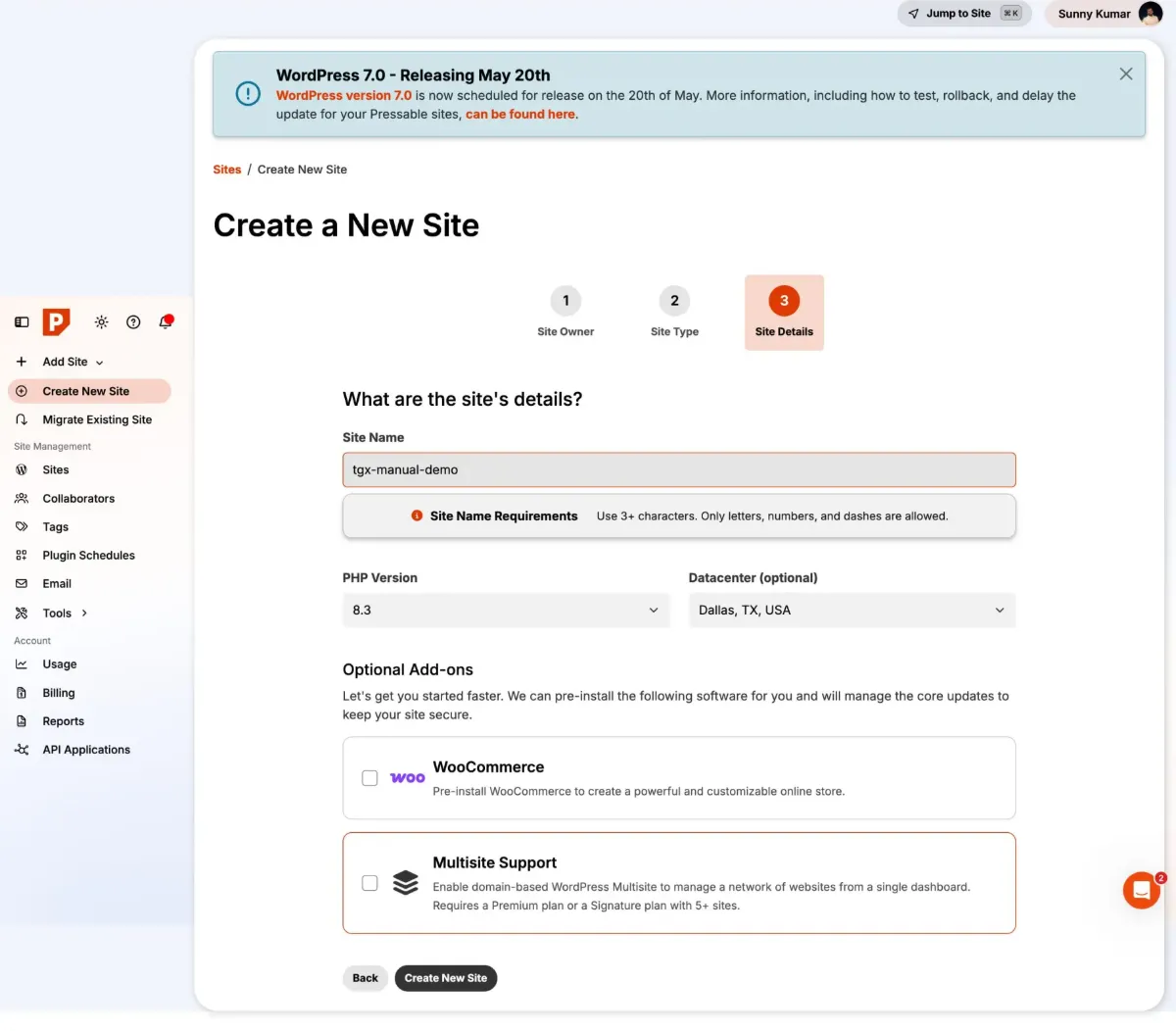
Task: Click Sunny Kumar's avatar picture
Action: (x=1150, y=14)
